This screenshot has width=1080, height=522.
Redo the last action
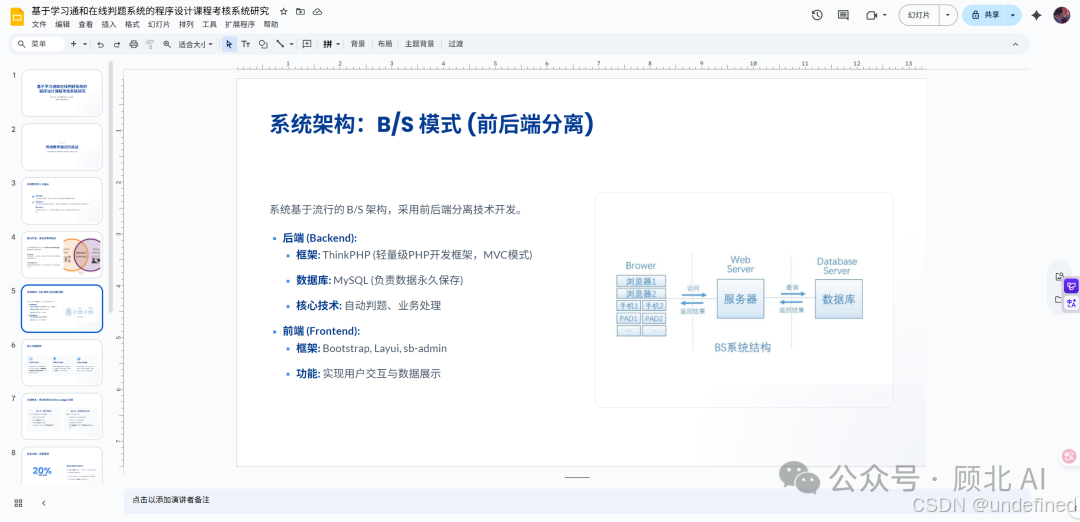point(116,44)
